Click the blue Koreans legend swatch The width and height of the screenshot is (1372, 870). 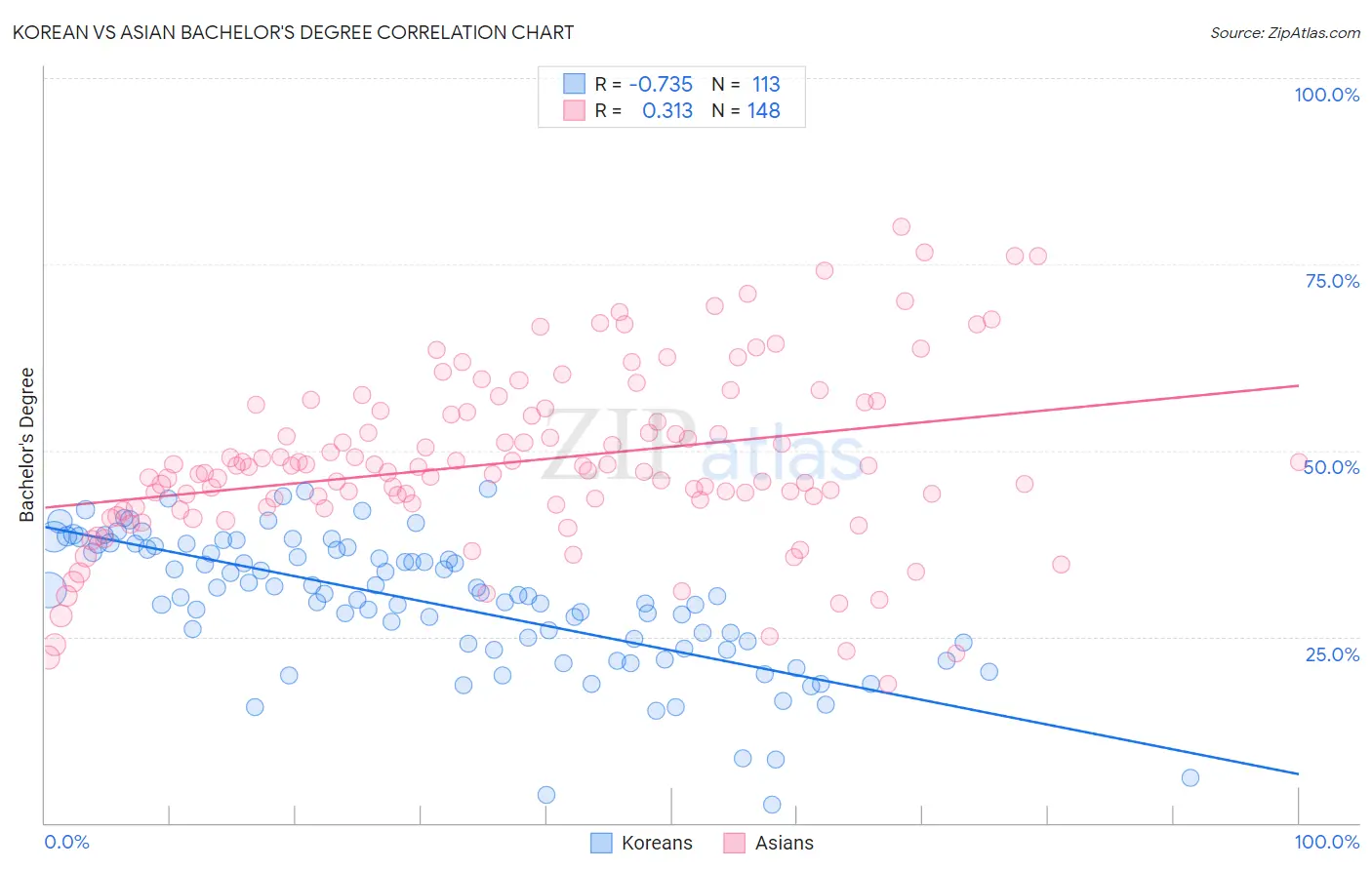click(601, 843)
